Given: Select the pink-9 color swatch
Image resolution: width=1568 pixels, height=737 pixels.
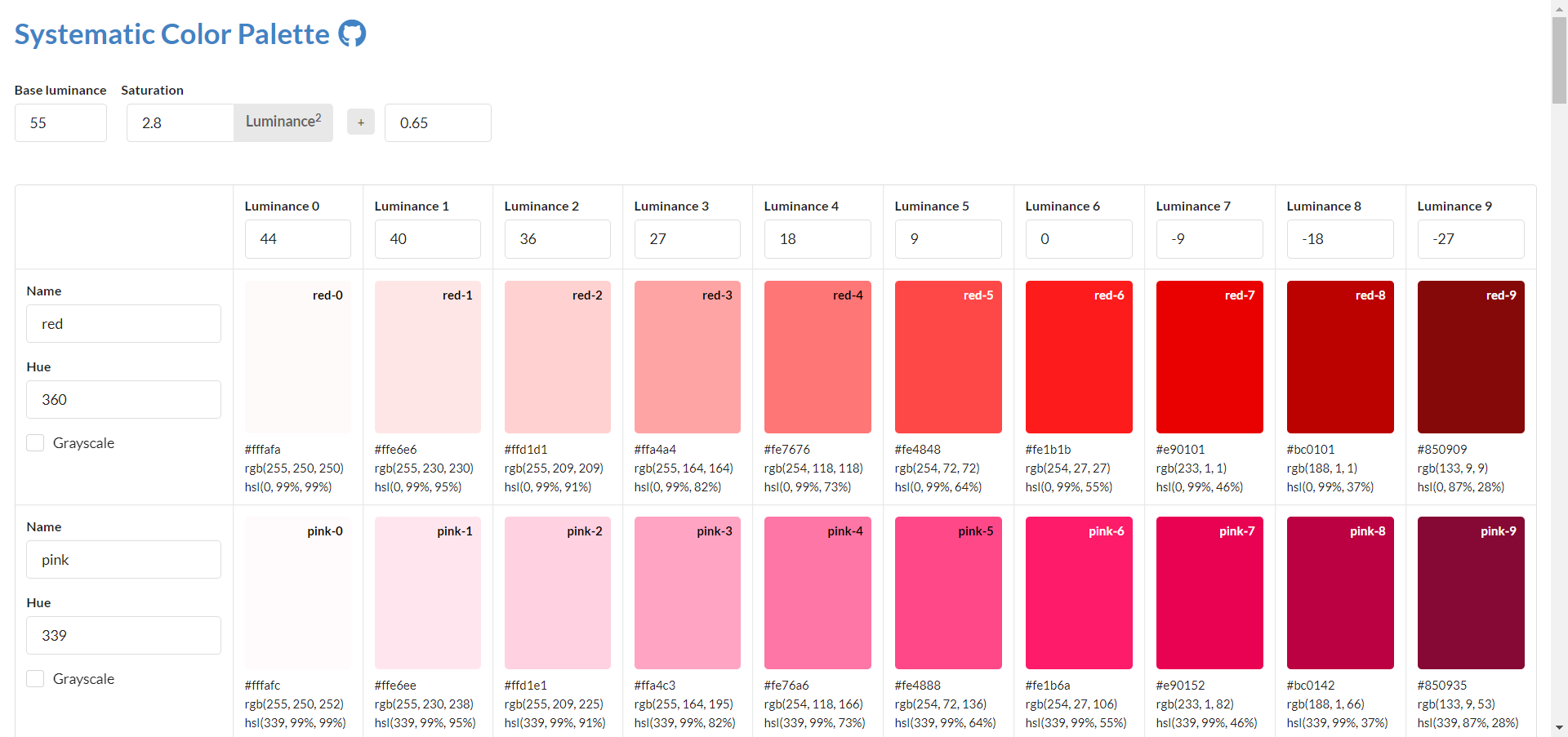Looking at the screenshot, I should click(1471, 593).
